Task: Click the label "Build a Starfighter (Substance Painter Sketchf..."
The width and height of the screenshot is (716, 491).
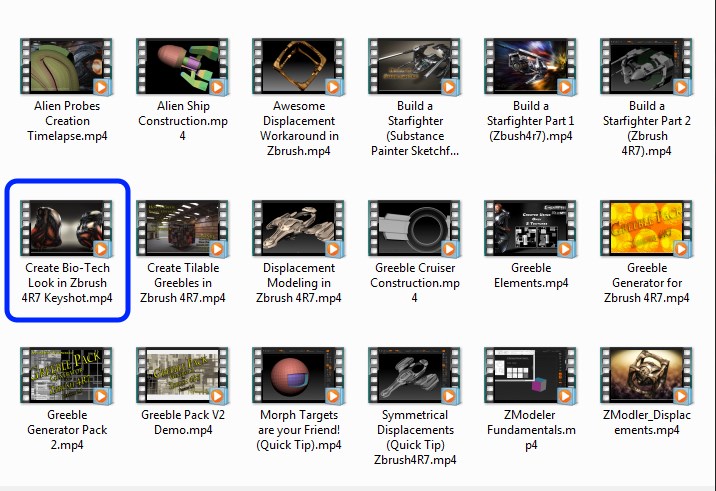Action: tap(415, 128)
